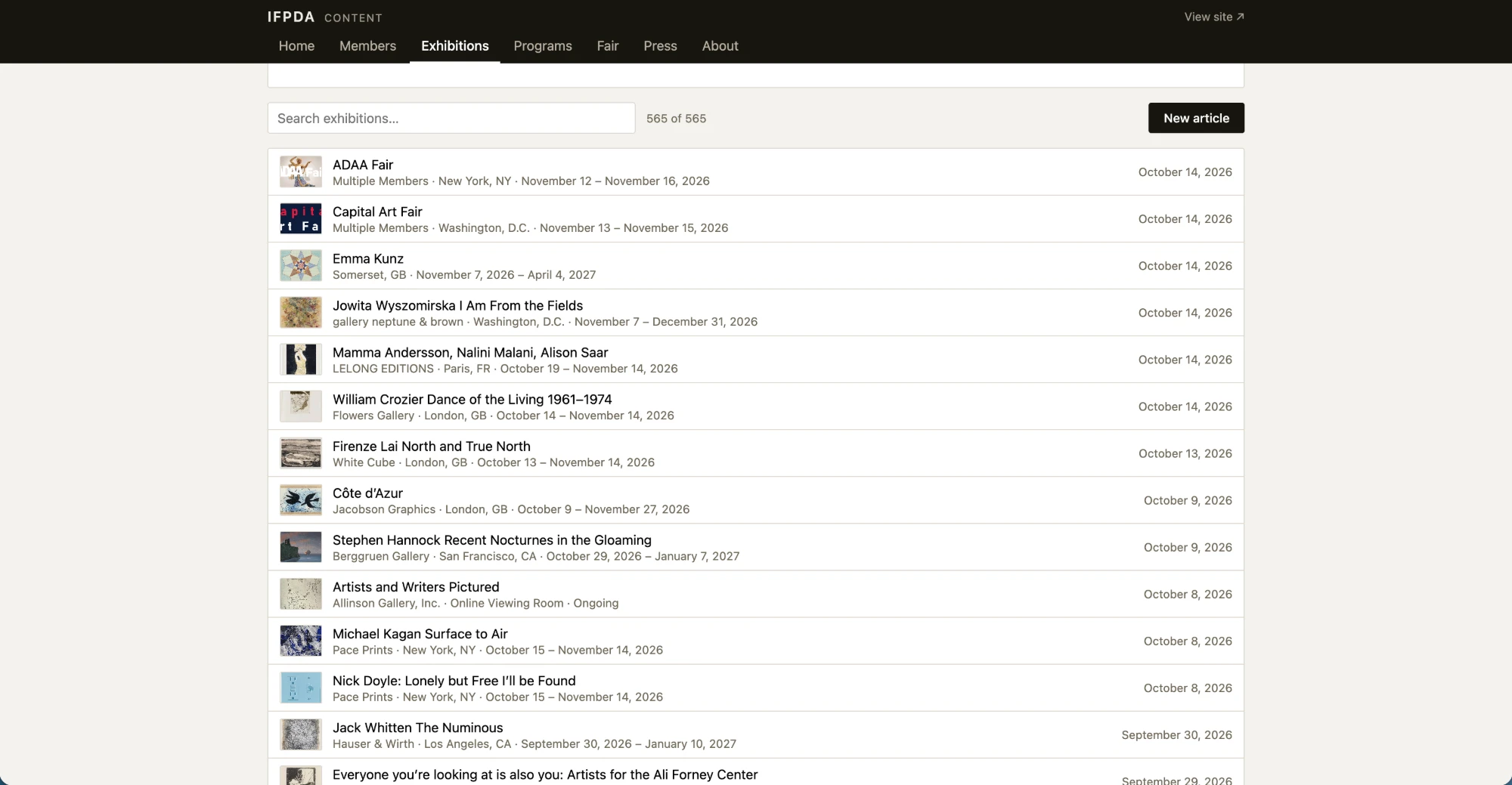Open the Home tab

click(296, 46)
